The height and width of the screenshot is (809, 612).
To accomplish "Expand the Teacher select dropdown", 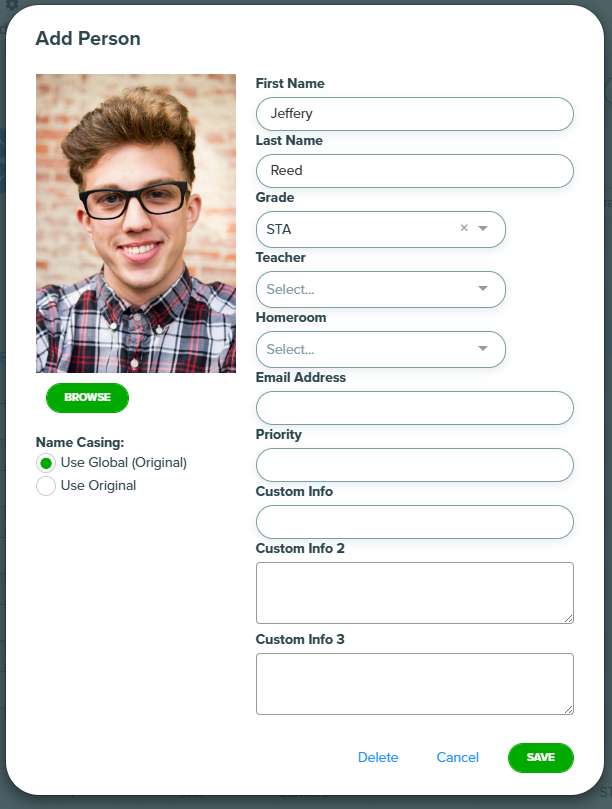I will click(381, 289).
